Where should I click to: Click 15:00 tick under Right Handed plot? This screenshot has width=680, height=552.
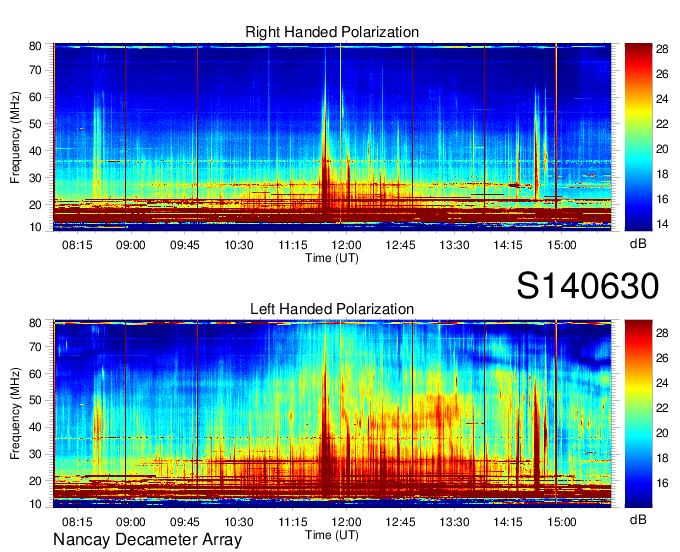tap(562, 245)
